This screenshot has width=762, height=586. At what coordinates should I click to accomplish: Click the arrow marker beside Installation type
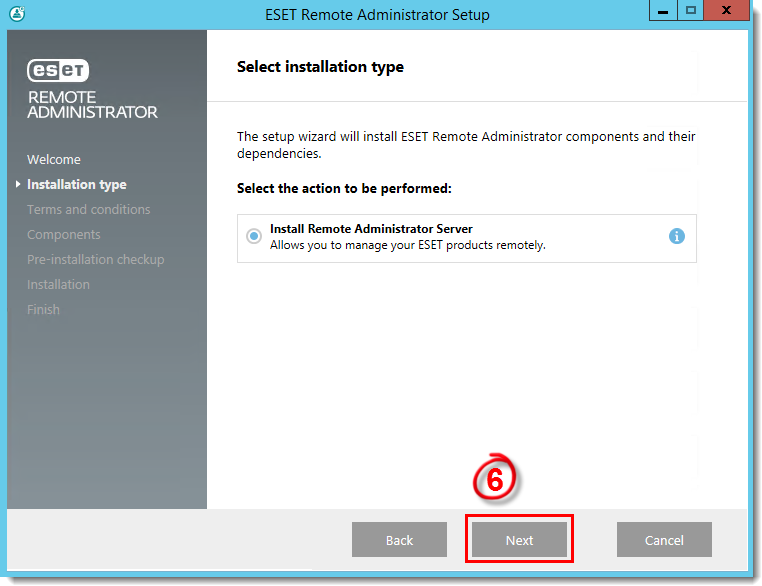(18, 184)
